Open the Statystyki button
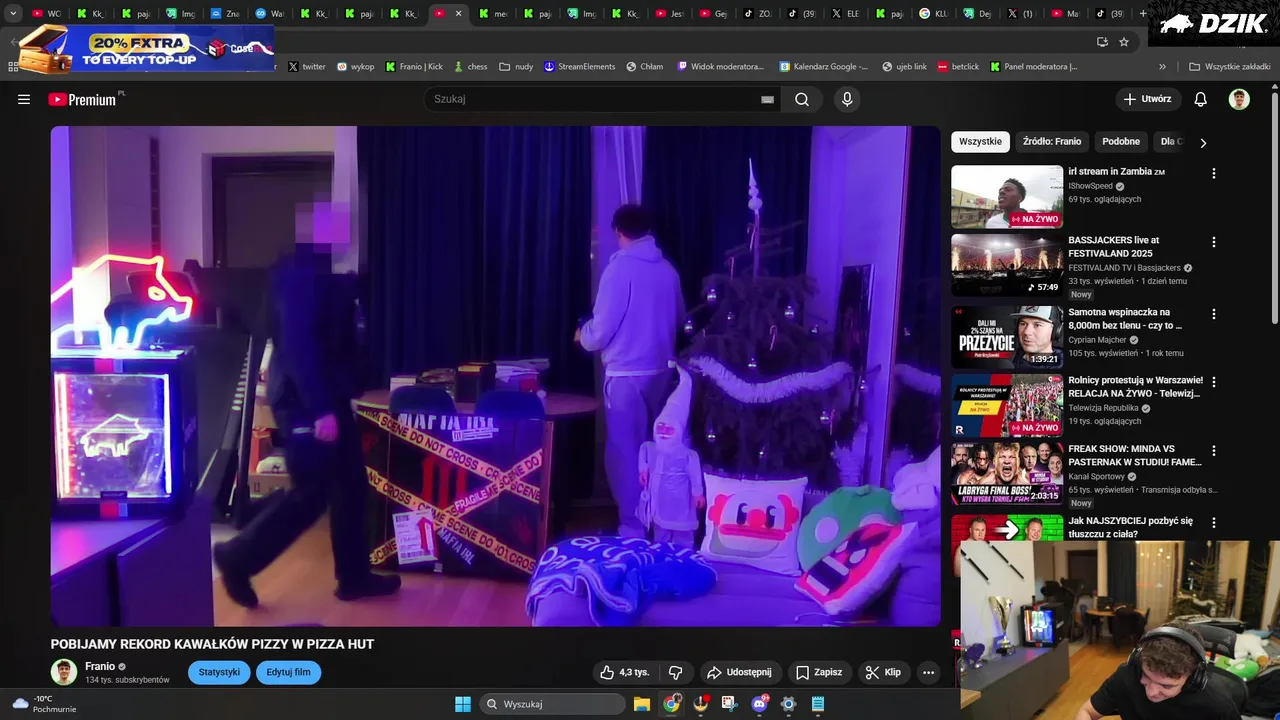 coord(219,672)
